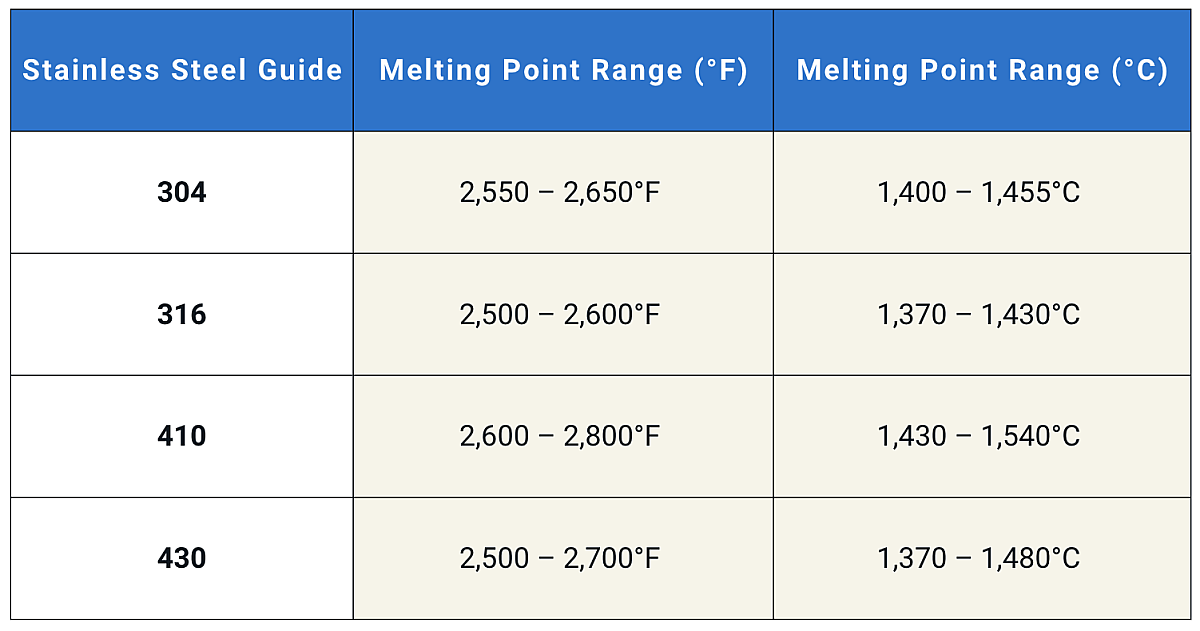The width and height of the screenshot is (1200, 631).
Task: Click the 1,540°C upper value for 410
Action: pyautogui.click(x=1030, y=436)
